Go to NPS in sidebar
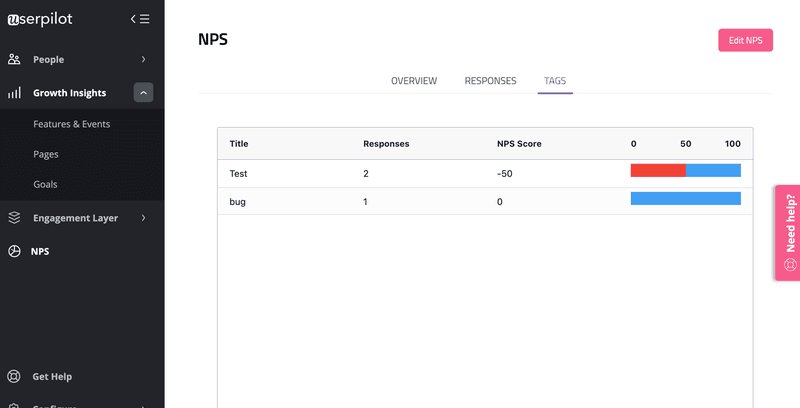This screenshot has height=408, width=800. [40, 251]
